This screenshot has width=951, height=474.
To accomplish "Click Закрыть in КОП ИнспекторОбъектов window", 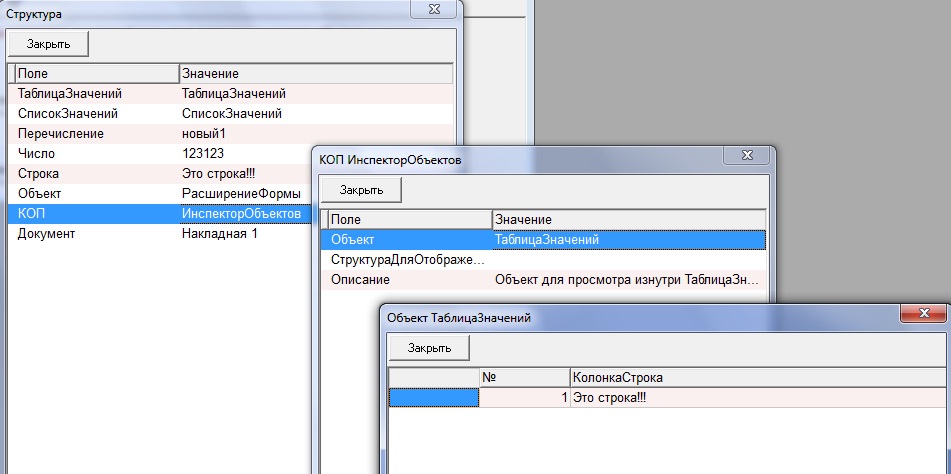I will (360, 189).
